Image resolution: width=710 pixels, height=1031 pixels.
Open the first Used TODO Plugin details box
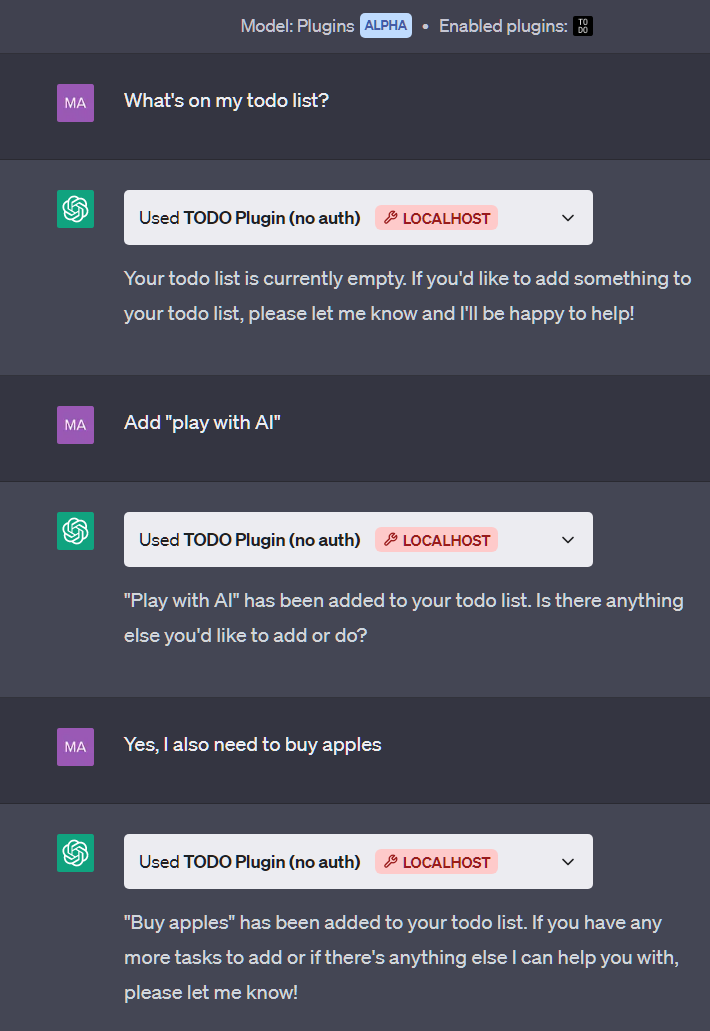[x=250, y=218]
